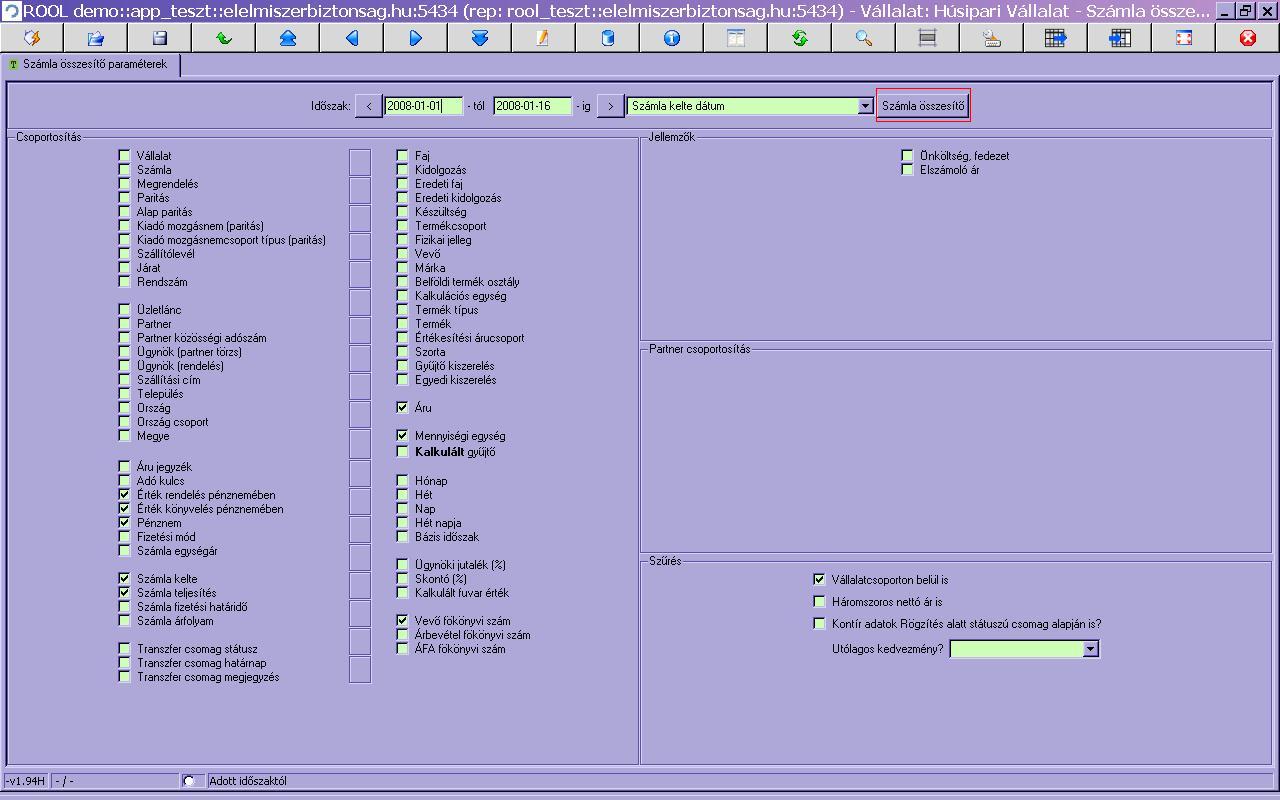Image resolution: width=1280 pixels, height=800 pixels.
Task: Enable the Hónap checkbox
Action: (402, 481)
